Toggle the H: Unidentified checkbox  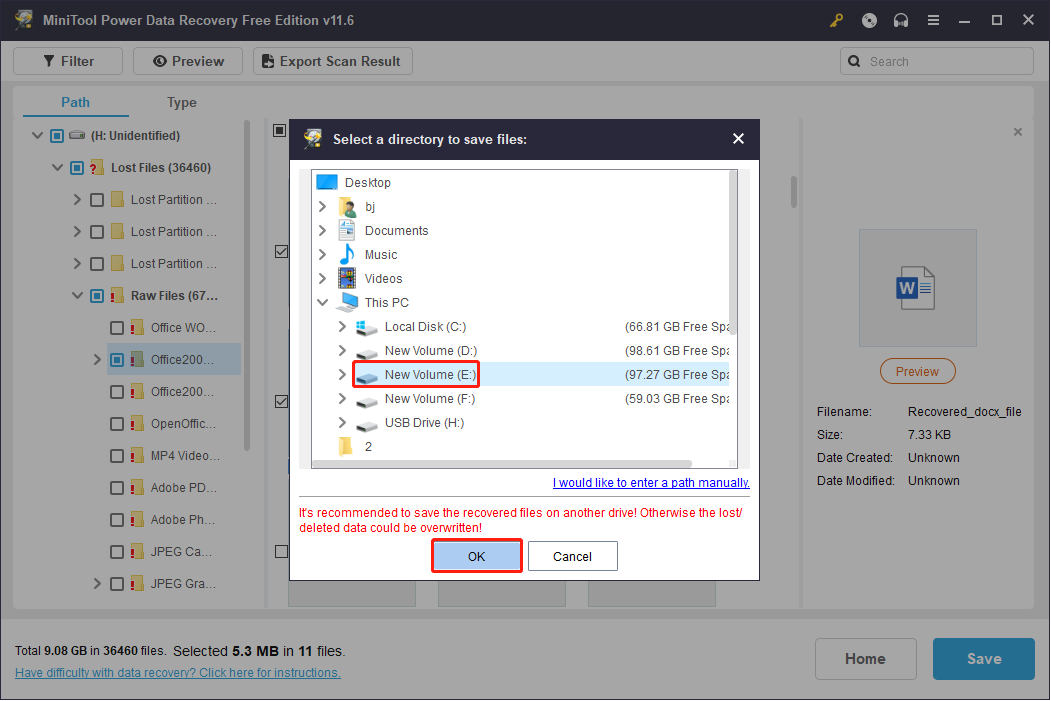point(57,136)
